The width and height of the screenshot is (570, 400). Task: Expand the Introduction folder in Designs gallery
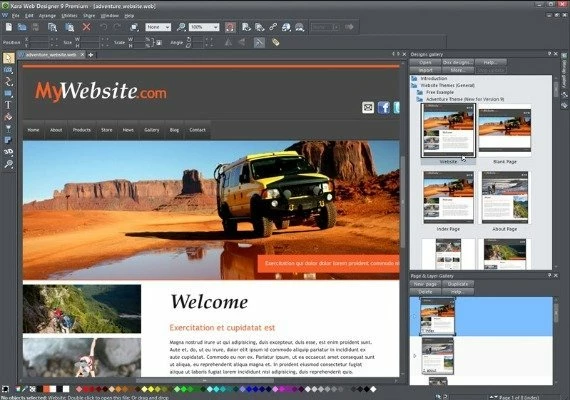click(x=414, y=78)
